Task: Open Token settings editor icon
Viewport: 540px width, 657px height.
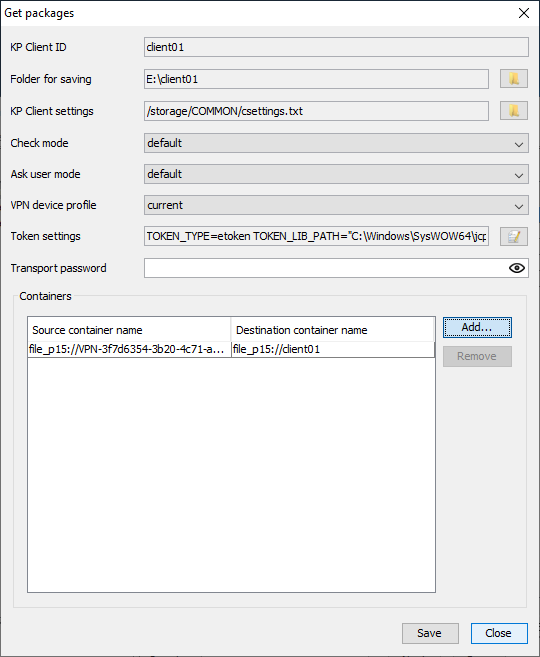Action: click(514, 236)
